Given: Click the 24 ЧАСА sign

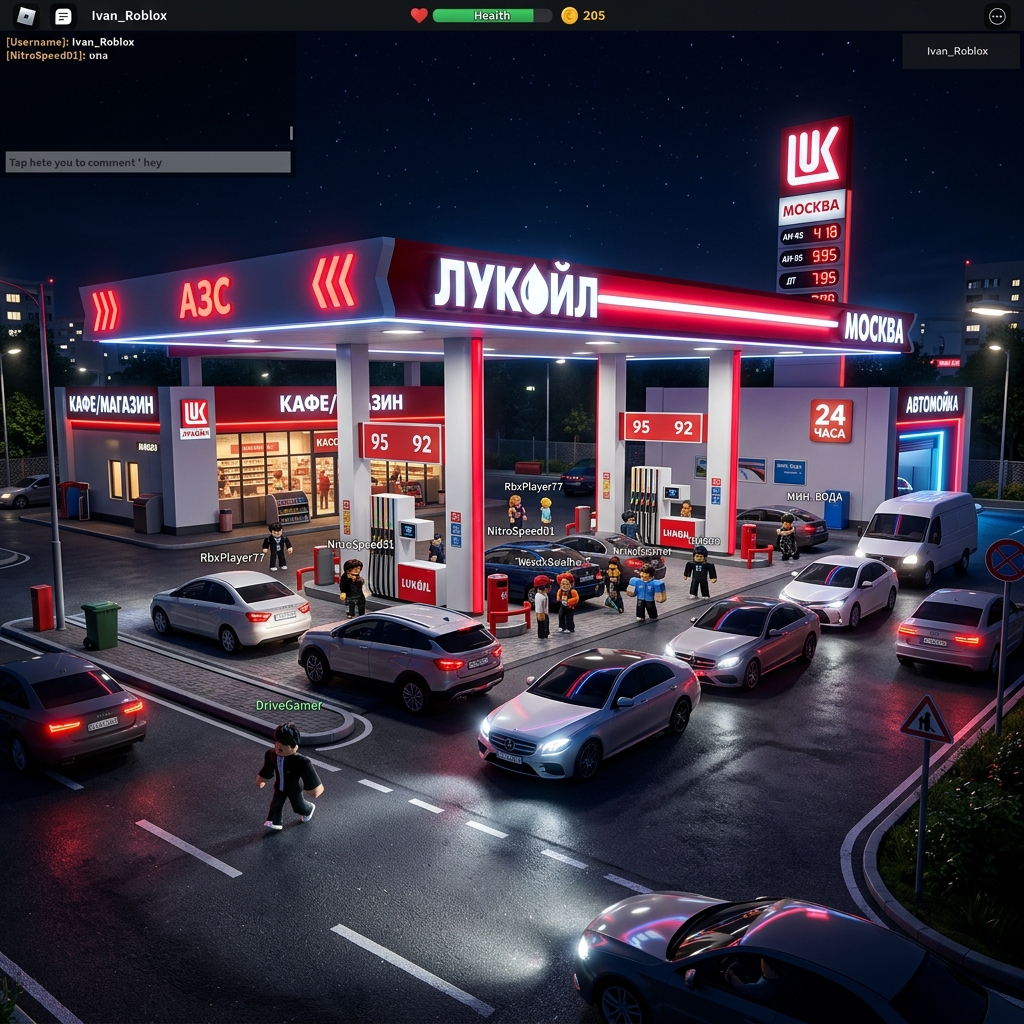Looking at the screenshot, I should [831, 421].
